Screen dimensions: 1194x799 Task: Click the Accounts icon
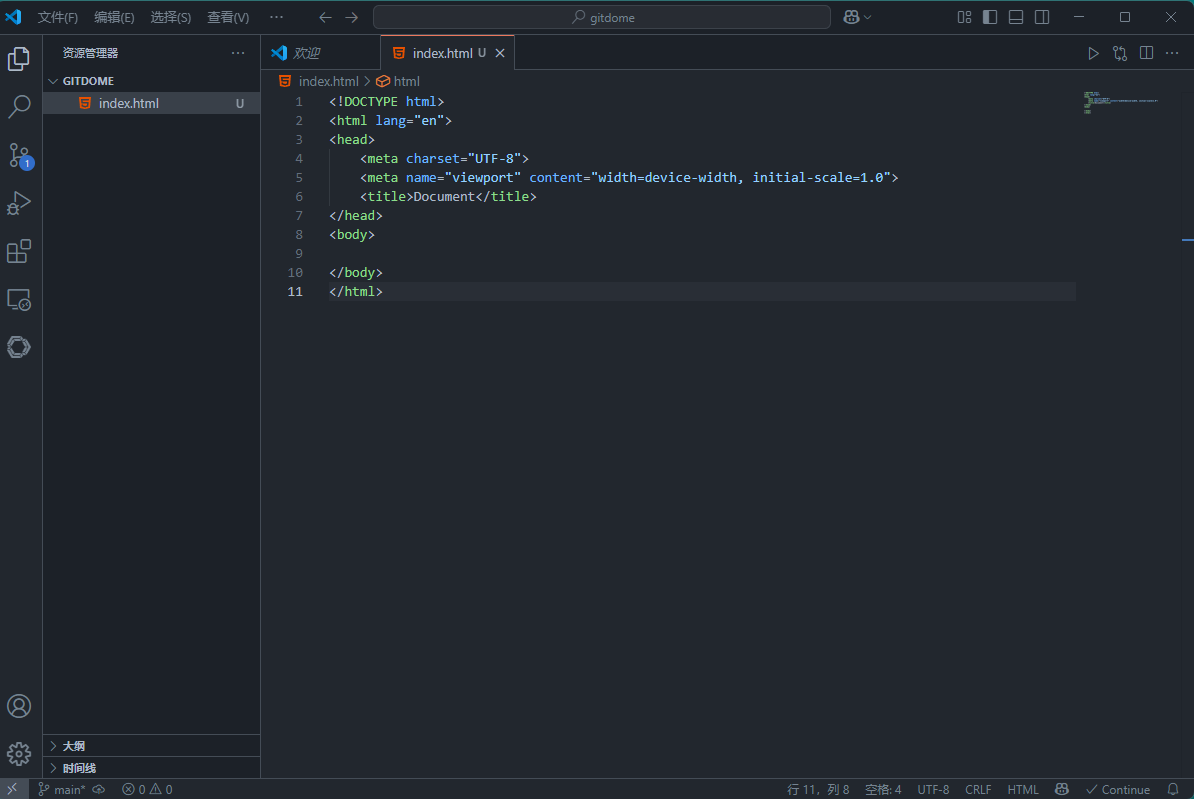[x=19, y=706]
